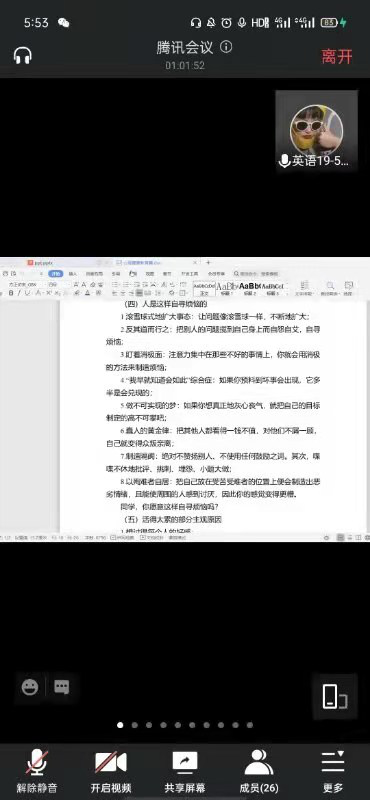Select the highlighted 开始 ribbon tab
Viewport: 370px width, 800px height.
56,274
